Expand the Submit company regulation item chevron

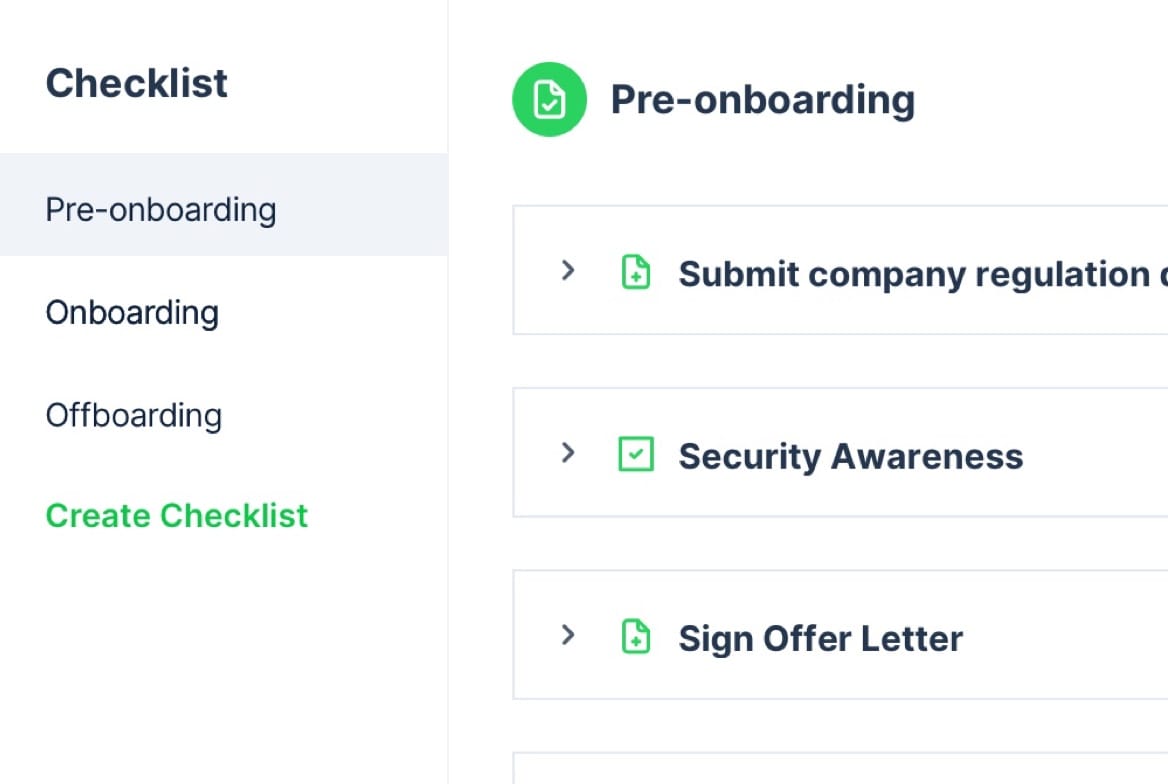[568, 270]
